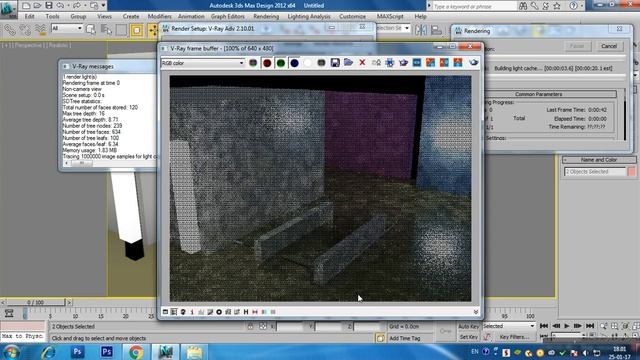640x360 pixels.
Task: Open the MAXScript menu
Action: pyautogui.click(x=390, y=16)
